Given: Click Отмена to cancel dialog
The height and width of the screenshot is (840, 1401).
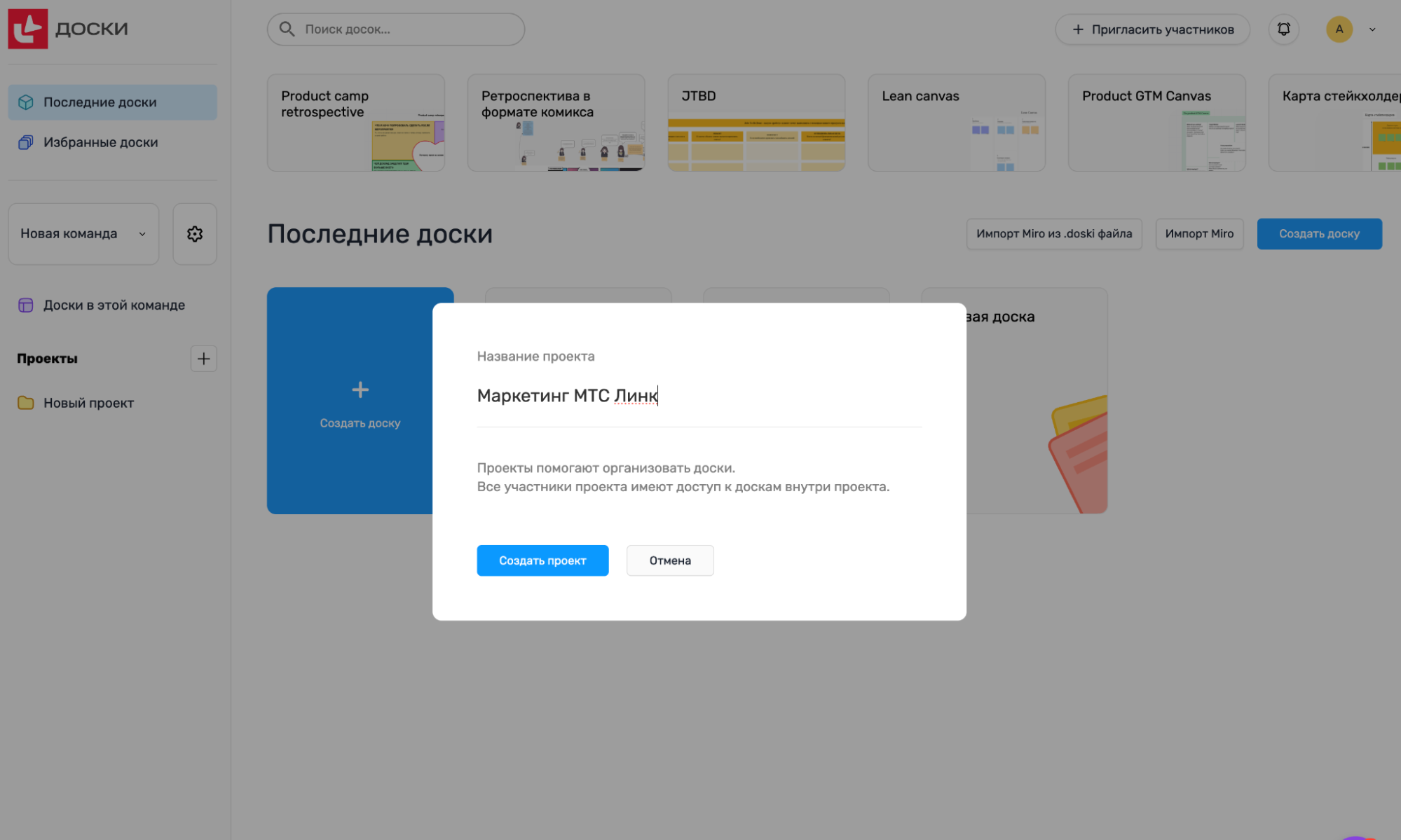Looking at the screenshot, I should (670, 560).
